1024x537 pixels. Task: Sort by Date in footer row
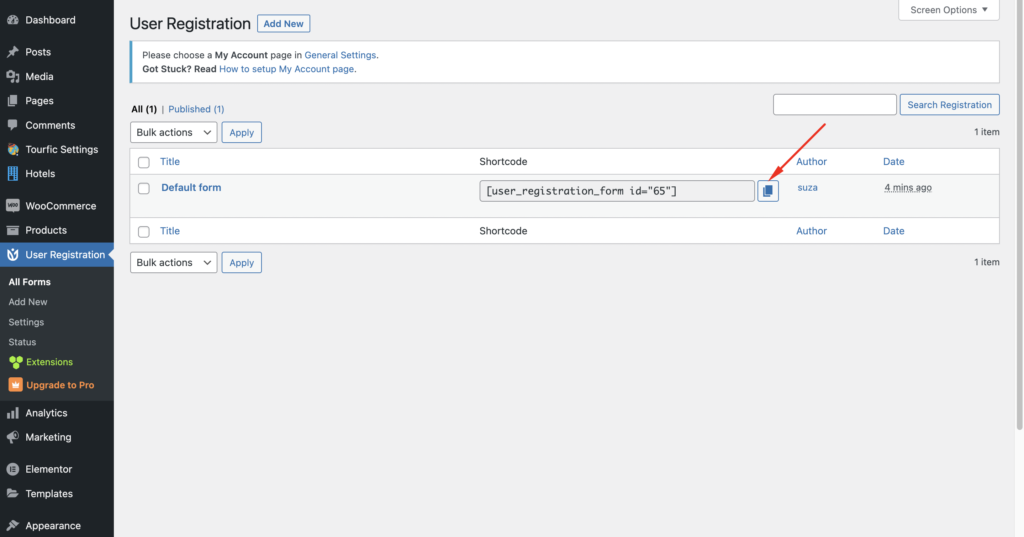tap(893, 231)
